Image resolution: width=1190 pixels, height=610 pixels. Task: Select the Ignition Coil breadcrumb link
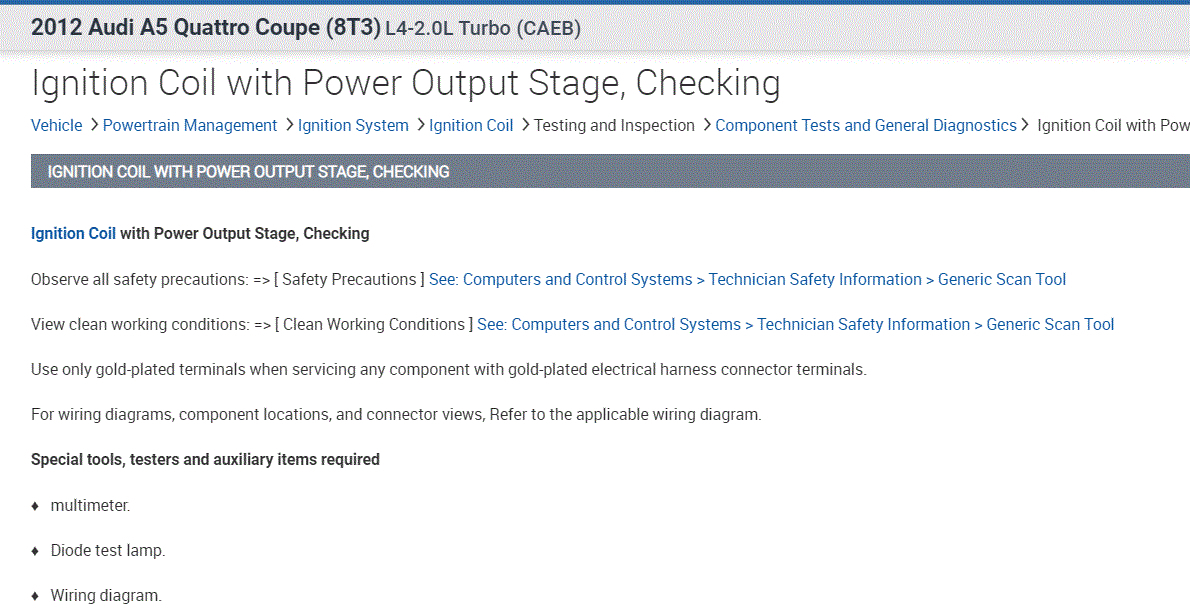tap(471, 126)
